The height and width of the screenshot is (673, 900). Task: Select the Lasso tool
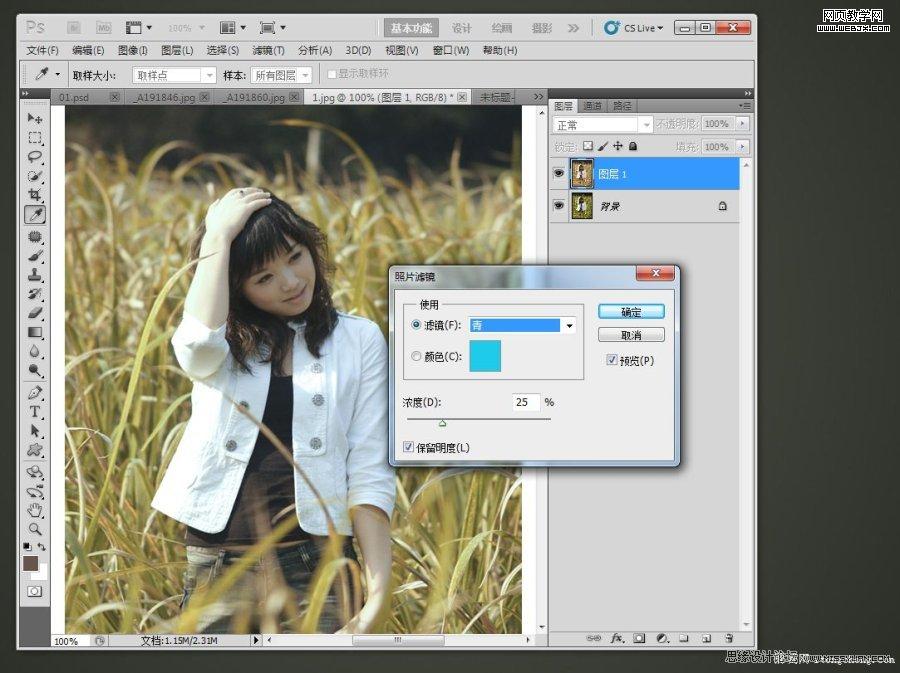coord(35,157)
